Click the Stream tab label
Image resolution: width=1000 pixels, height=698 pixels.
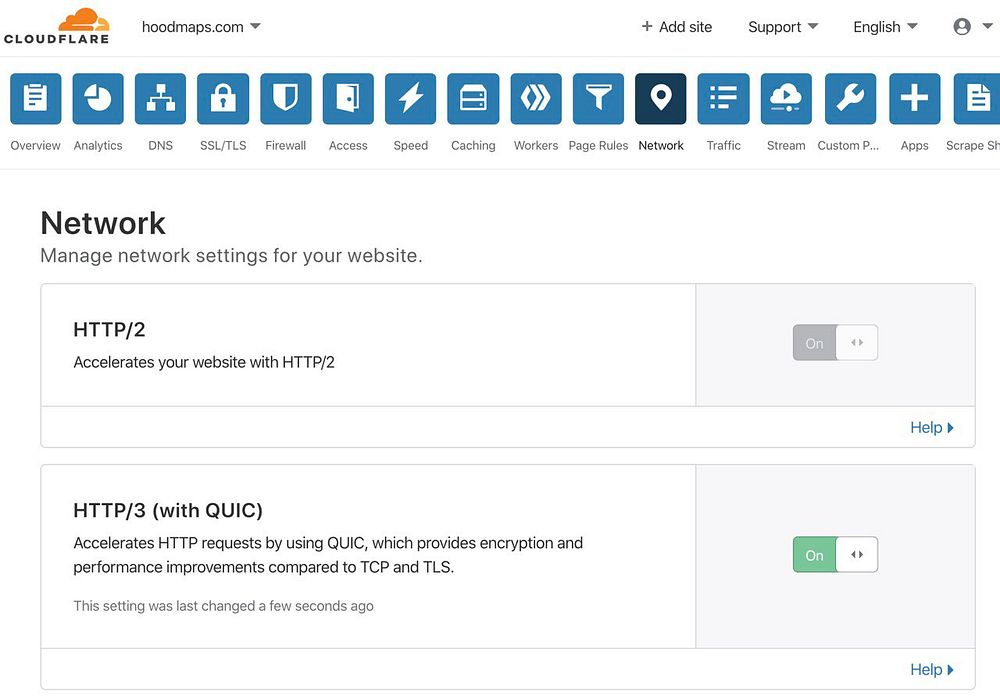click(x=786, y=145)
